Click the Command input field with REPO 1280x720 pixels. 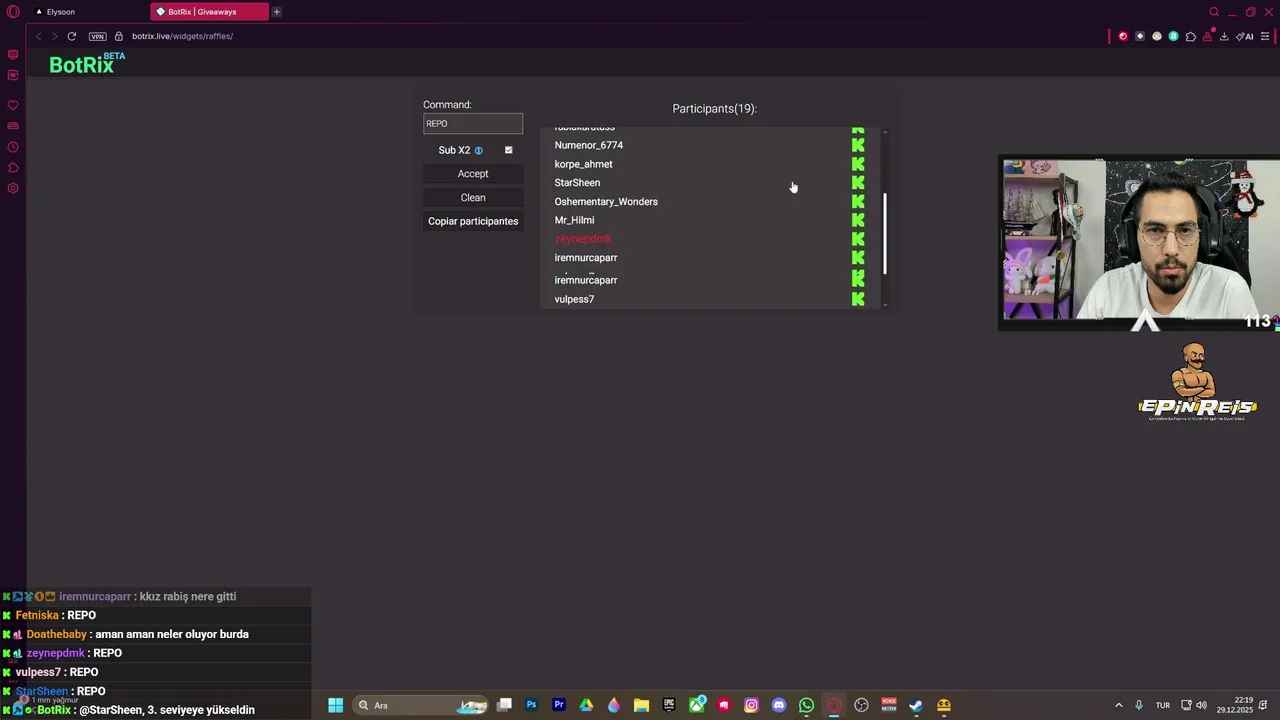[x=473, y=123]
